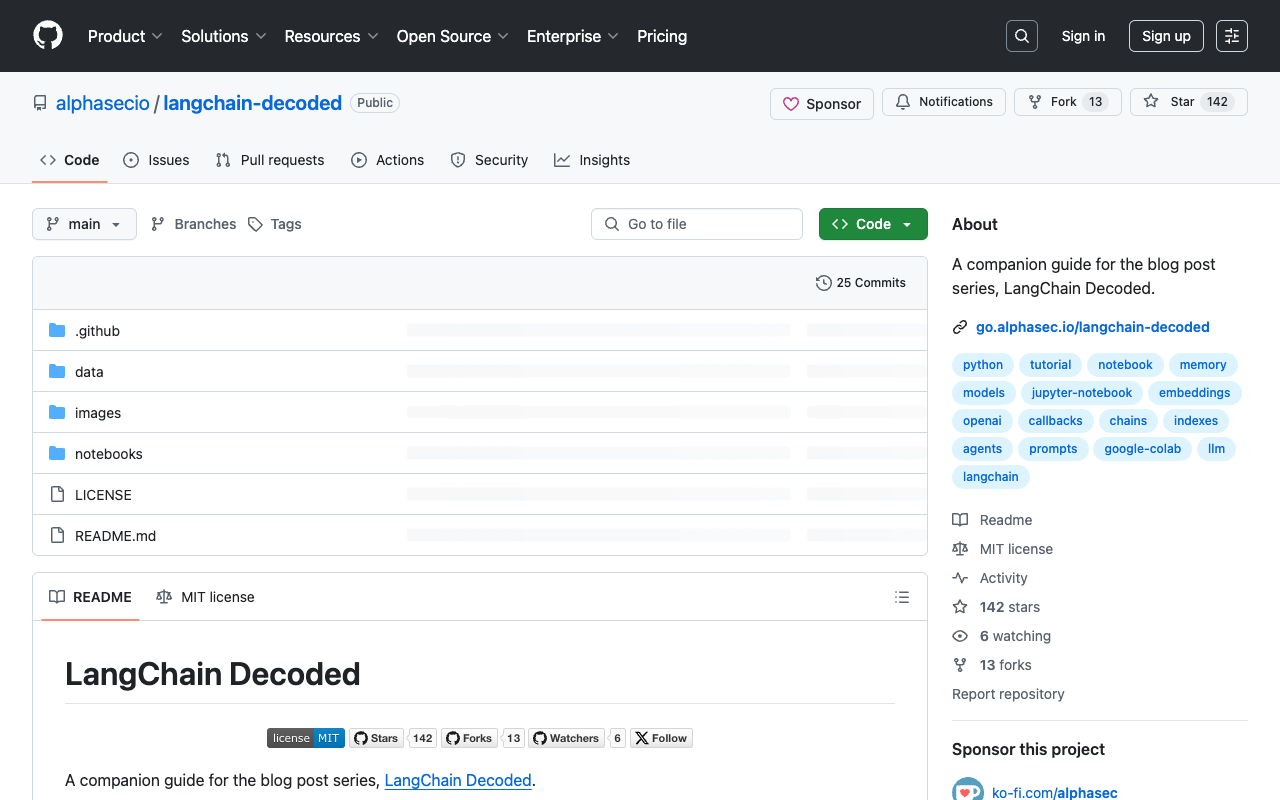Image resolution: width=1280 pixels, height=800 pixels.
Task: Switch to the Code tab
Action: click(x=70, y=160)
